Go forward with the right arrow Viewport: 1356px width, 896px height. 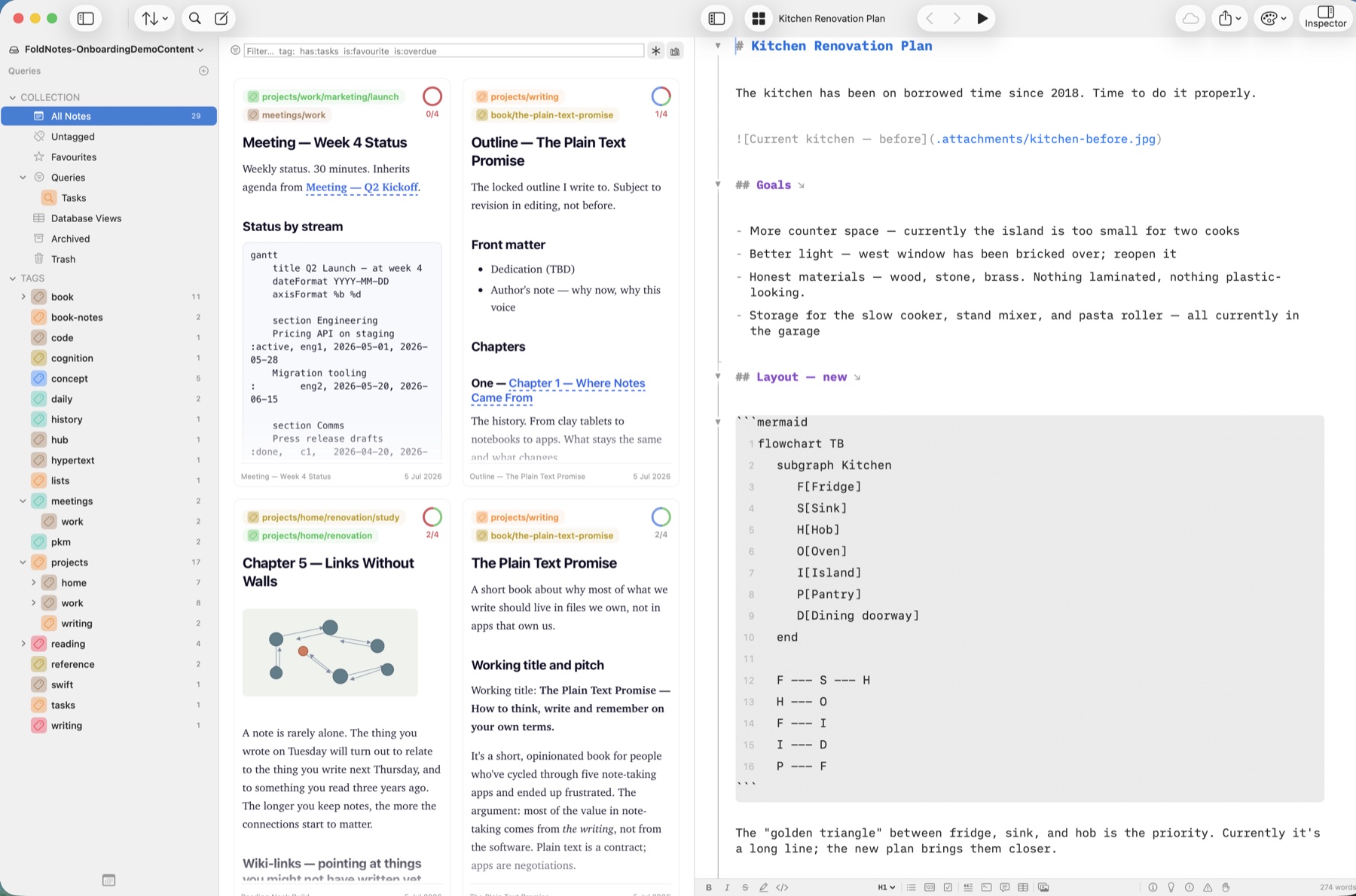coord(957,19)
